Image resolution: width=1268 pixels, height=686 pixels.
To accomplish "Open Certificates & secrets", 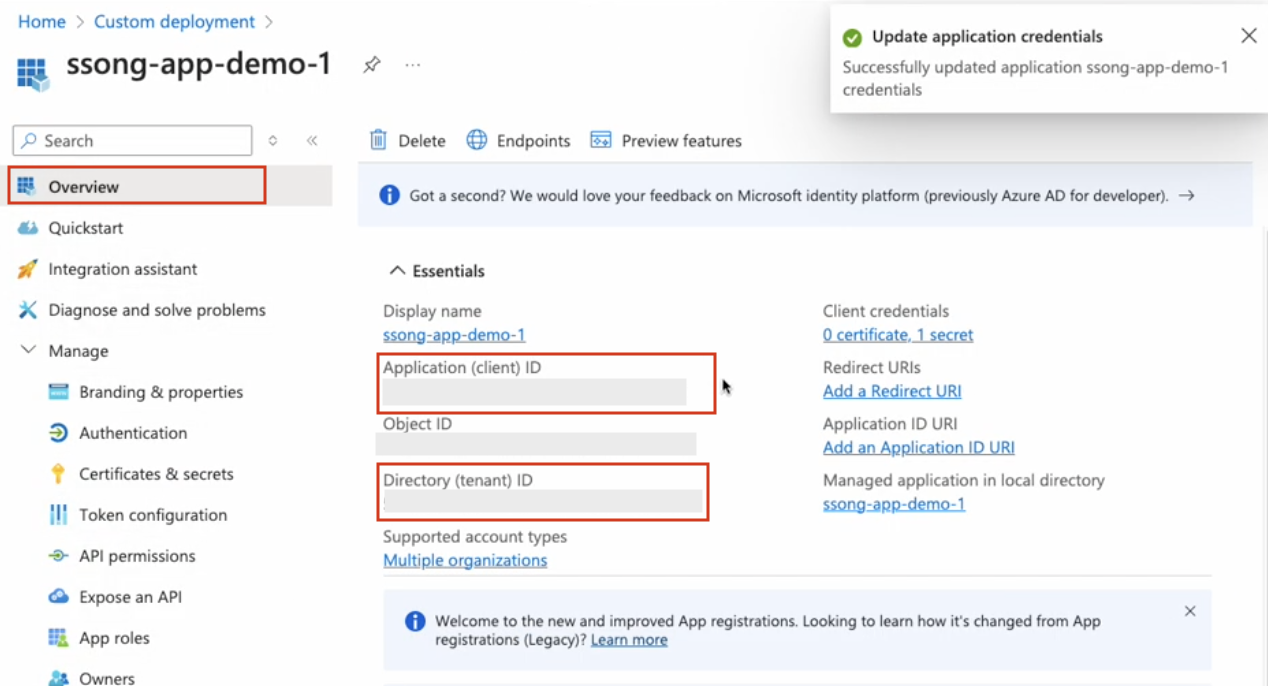I will click(156, 474).
